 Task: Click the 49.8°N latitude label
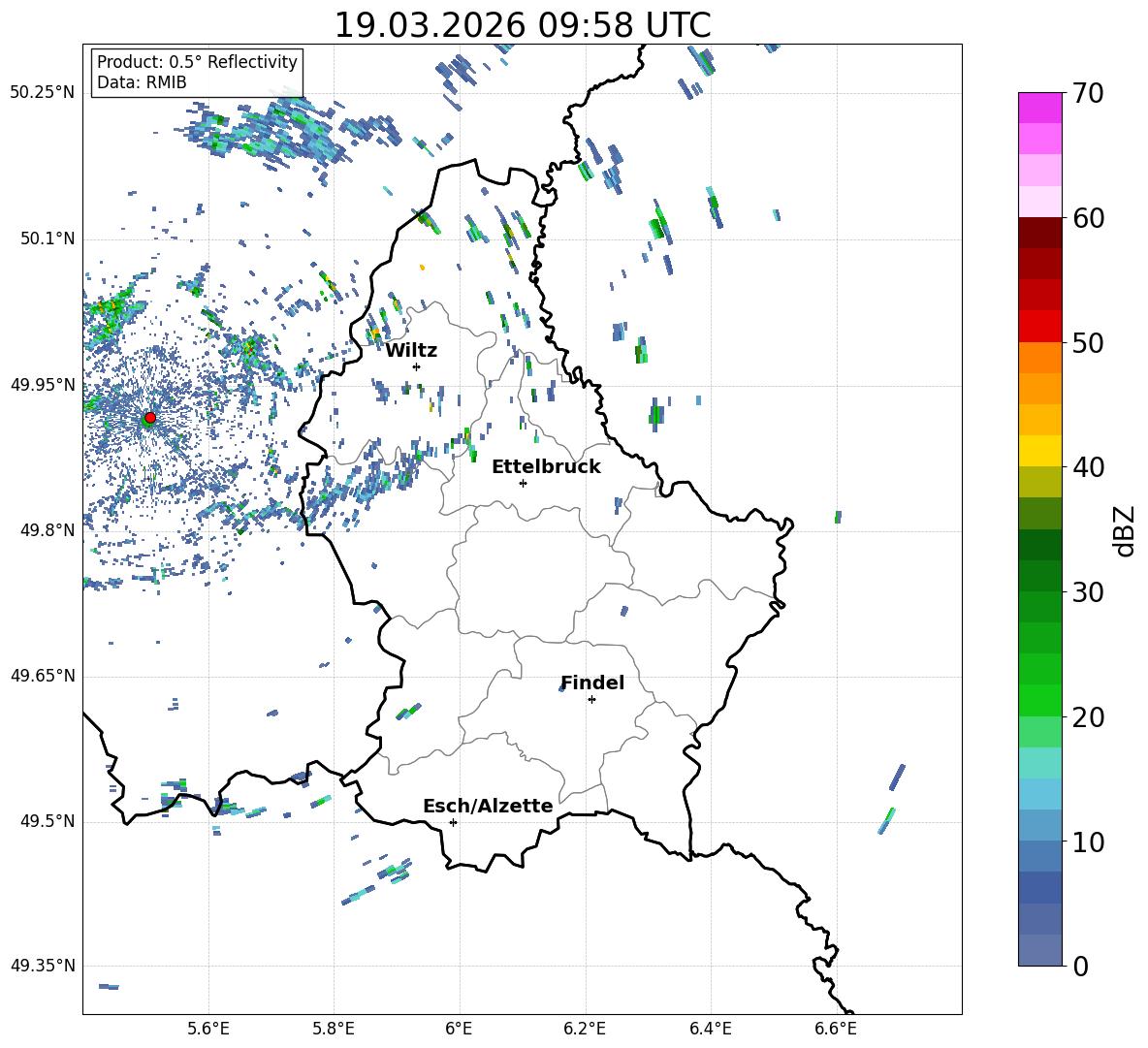click(47, 530)
